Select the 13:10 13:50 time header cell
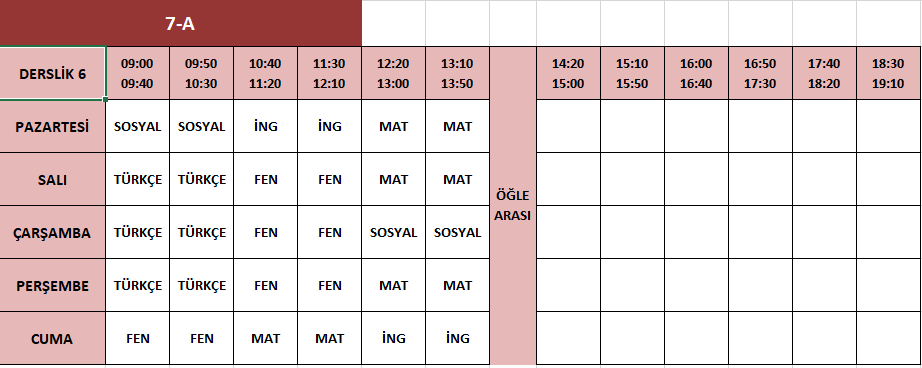The width and height of the screenshot is (922, 368). pos(457,73)
